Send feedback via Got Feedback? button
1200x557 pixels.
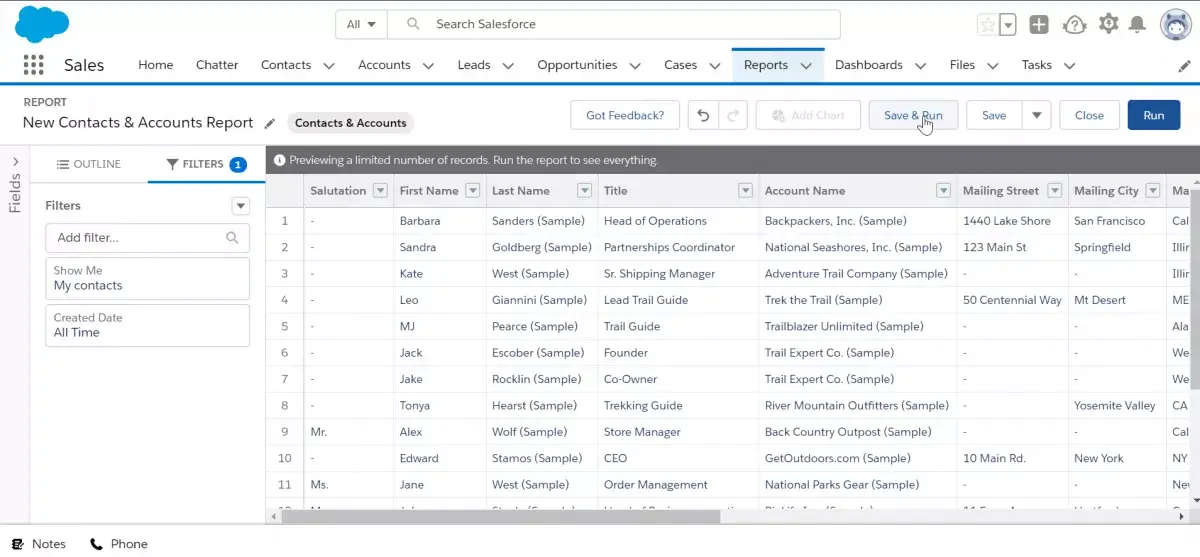(x=625, y=115)
